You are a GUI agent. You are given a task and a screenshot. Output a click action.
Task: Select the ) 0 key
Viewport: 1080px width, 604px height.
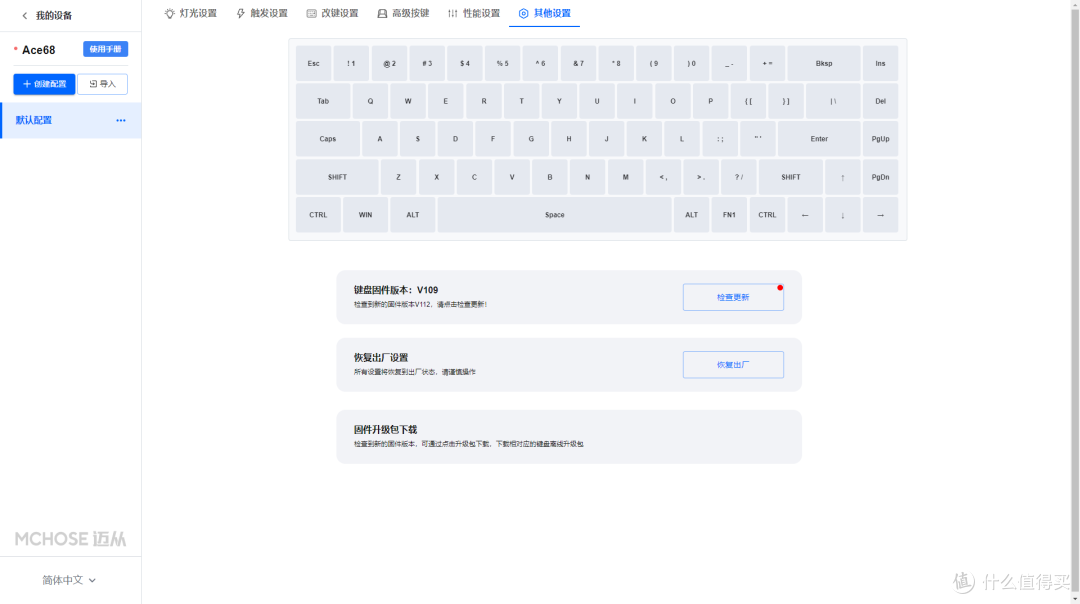692,63
